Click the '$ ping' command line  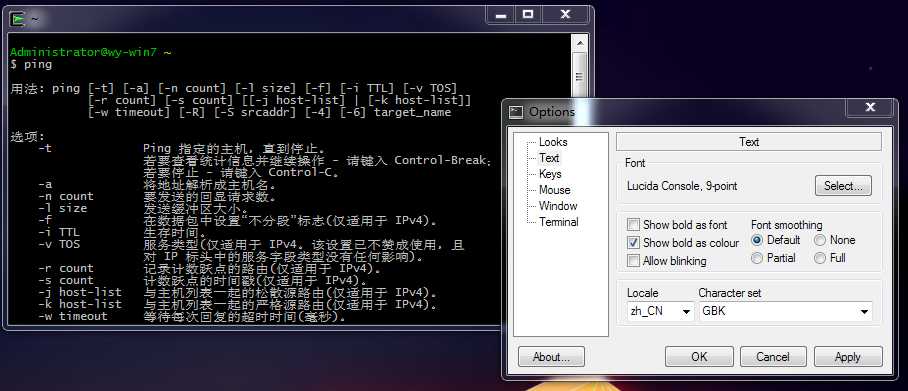(31, 64)
